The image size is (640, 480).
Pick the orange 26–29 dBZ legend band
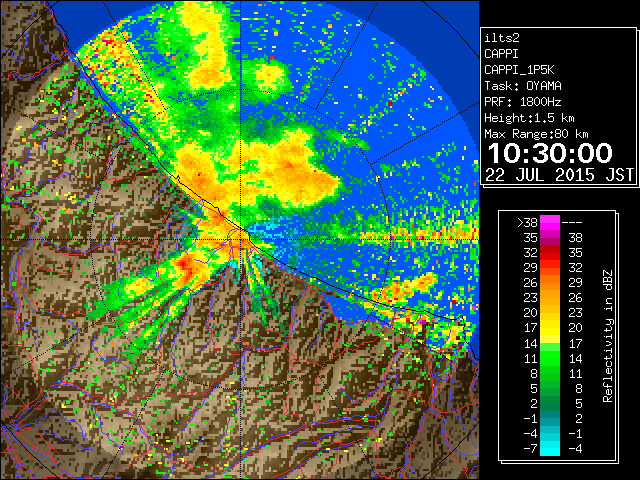point(550,283)
